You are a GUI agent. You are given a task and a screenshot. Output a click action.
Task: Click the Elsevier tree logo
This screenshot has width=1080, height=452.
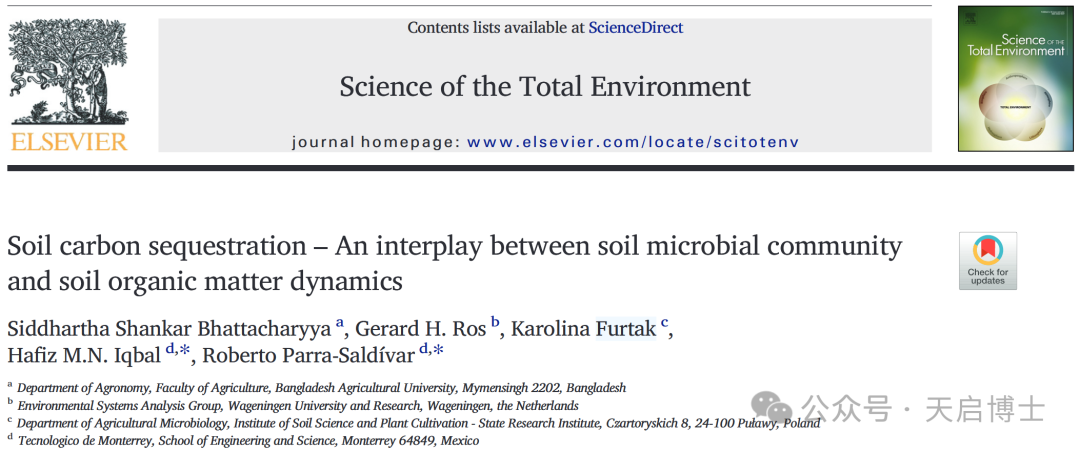coord(68,72)
